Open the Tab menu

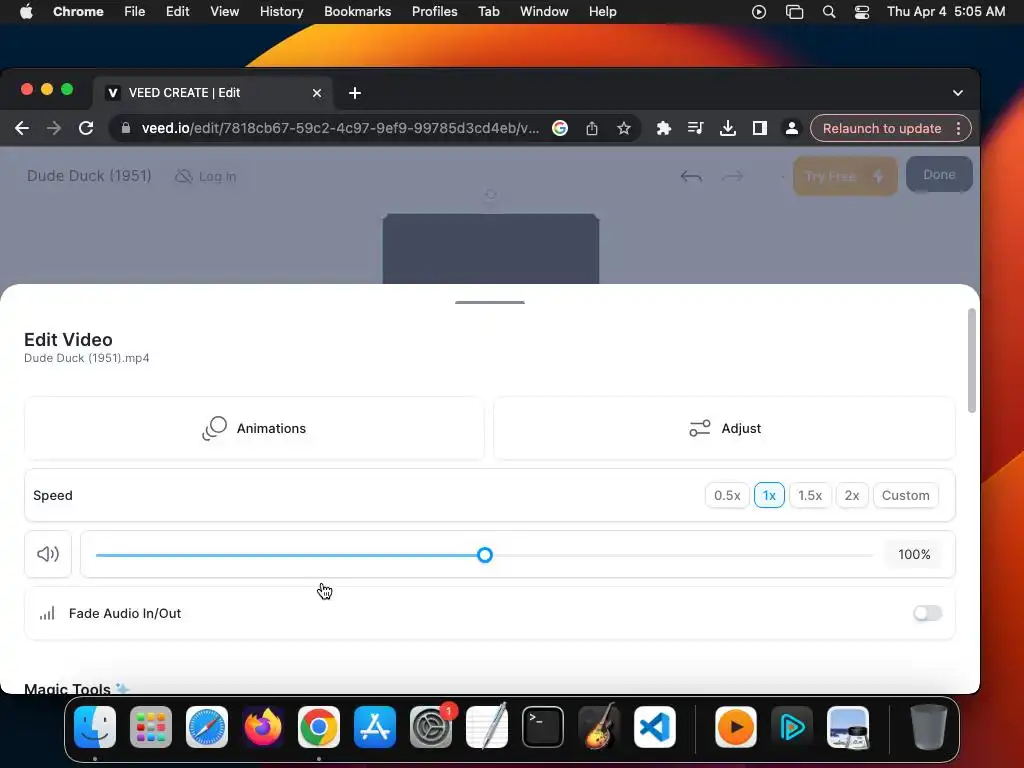pyautogui.click(x=488, y=11)
